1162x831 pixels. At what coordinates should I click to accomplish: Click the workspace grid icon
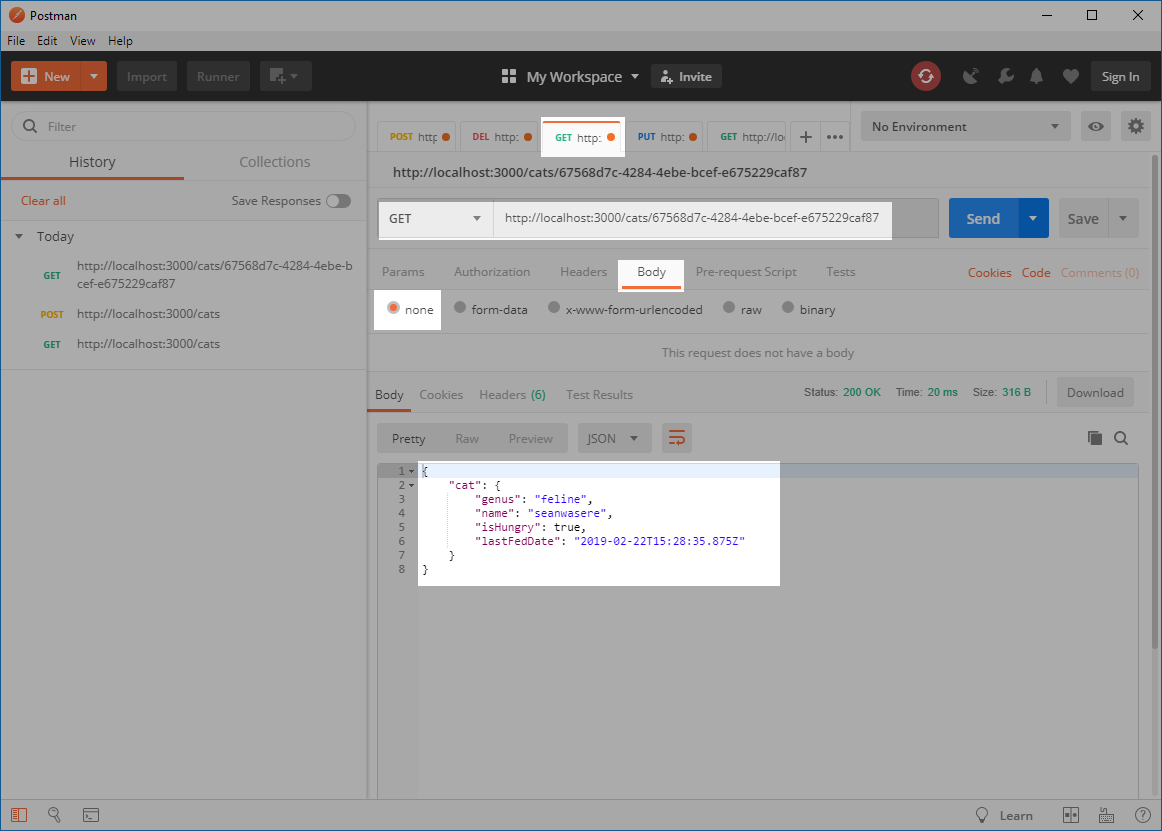pos(508,76)
